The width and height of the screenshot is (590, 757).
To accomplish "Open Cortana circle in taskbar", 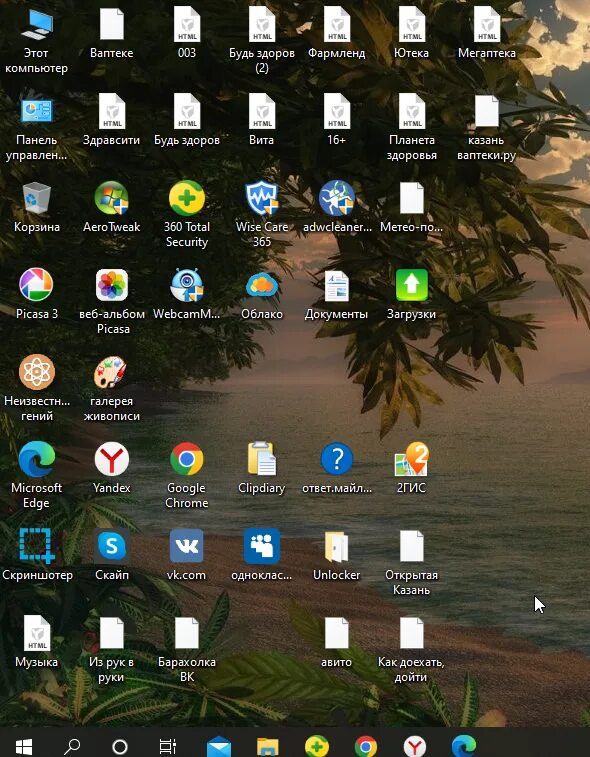I will [120, 747].
